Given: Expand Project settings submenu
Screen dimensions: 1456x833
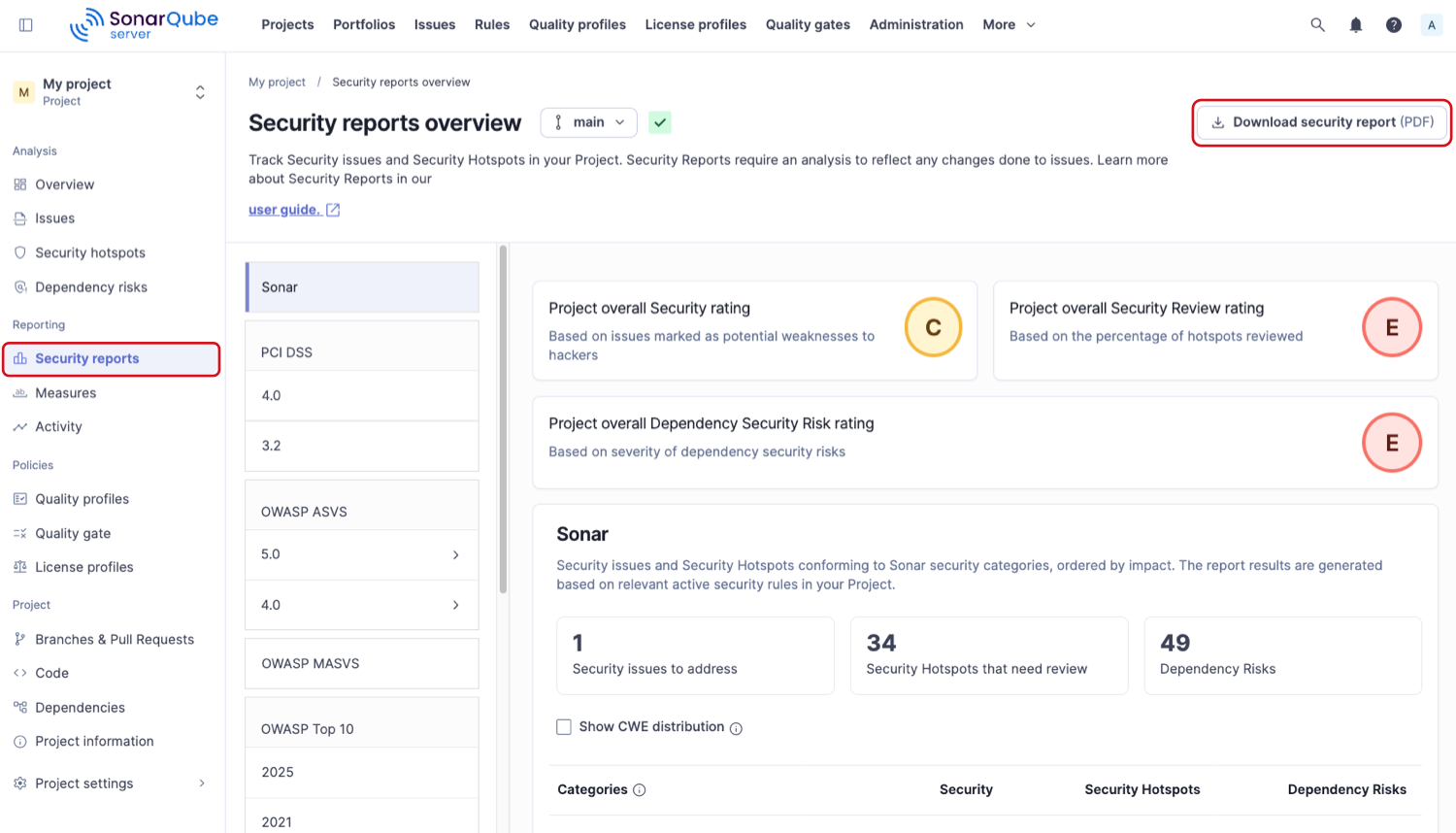Looking at the screenshot, I should [x=202, y=783].
